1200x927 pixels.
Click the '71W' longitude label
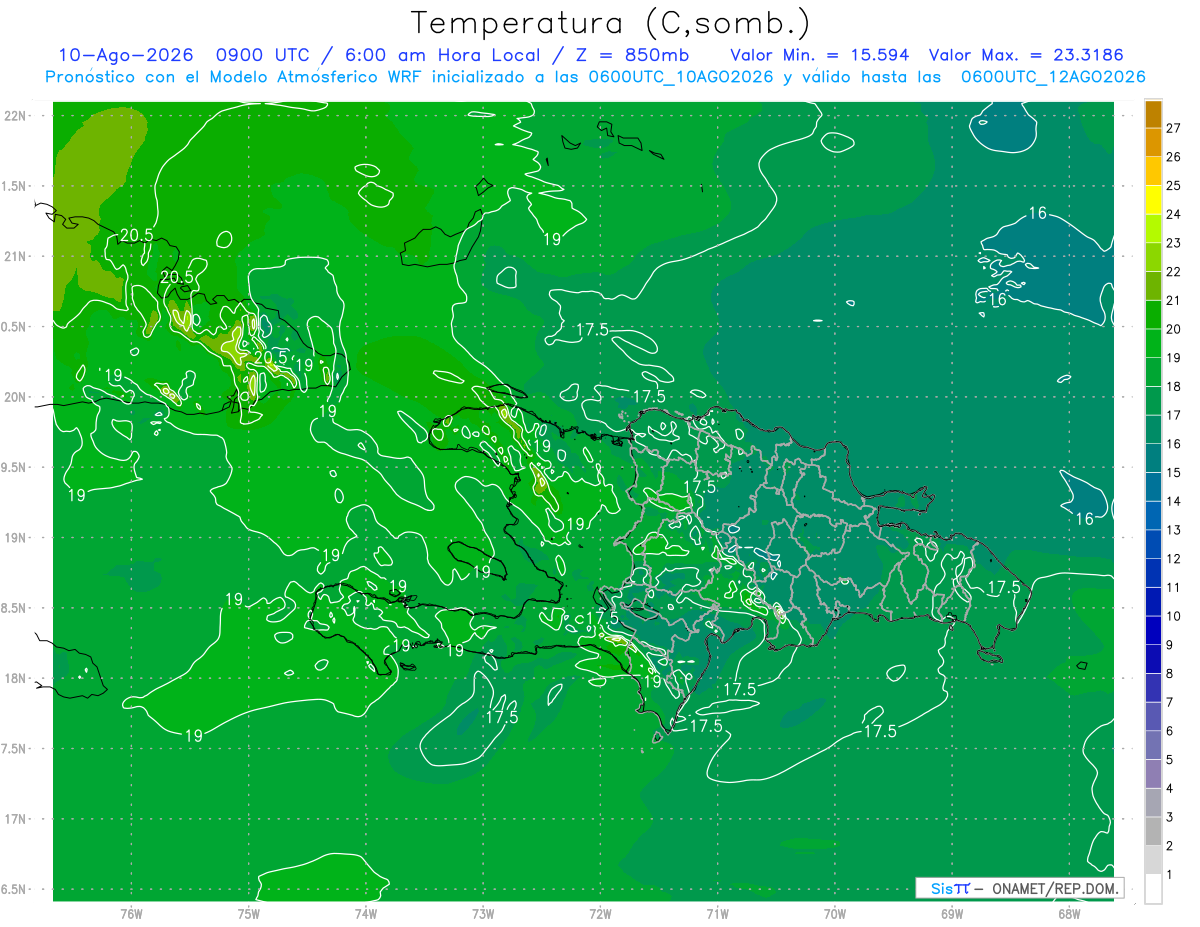pyautogui.click(x=717, y=913)
